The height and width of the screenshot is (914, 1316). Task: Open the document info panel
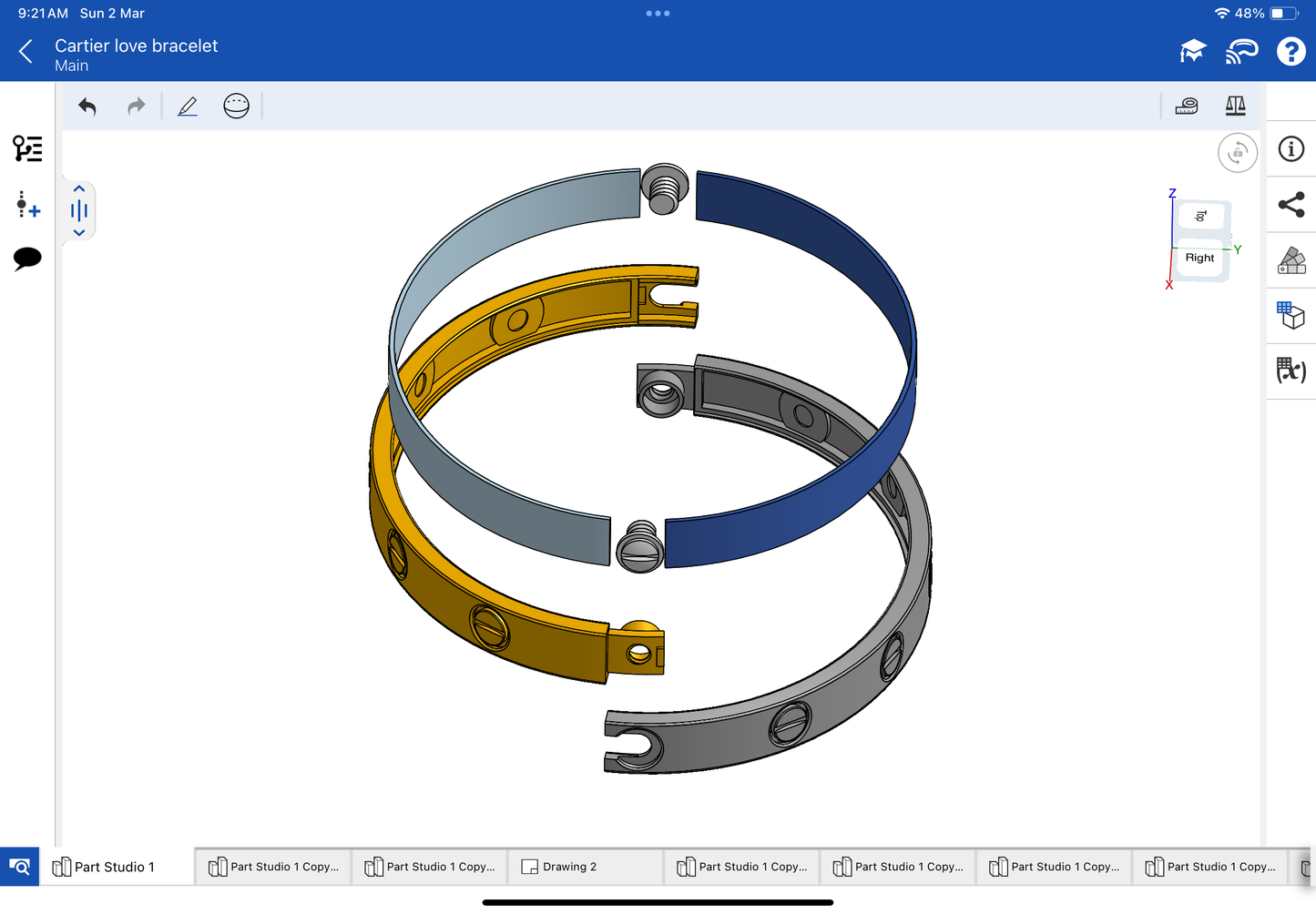pyautogui.click(x=1291, y=149)
